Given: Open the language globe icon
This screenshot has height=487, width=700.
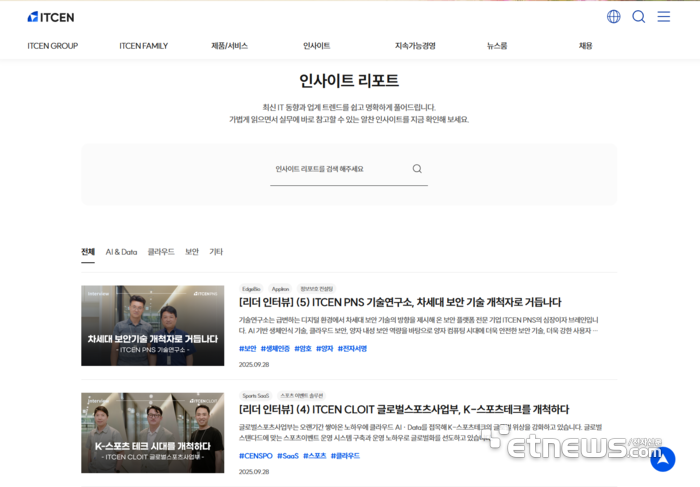Looking at the screenshot, I should click(x=613, y=17).
